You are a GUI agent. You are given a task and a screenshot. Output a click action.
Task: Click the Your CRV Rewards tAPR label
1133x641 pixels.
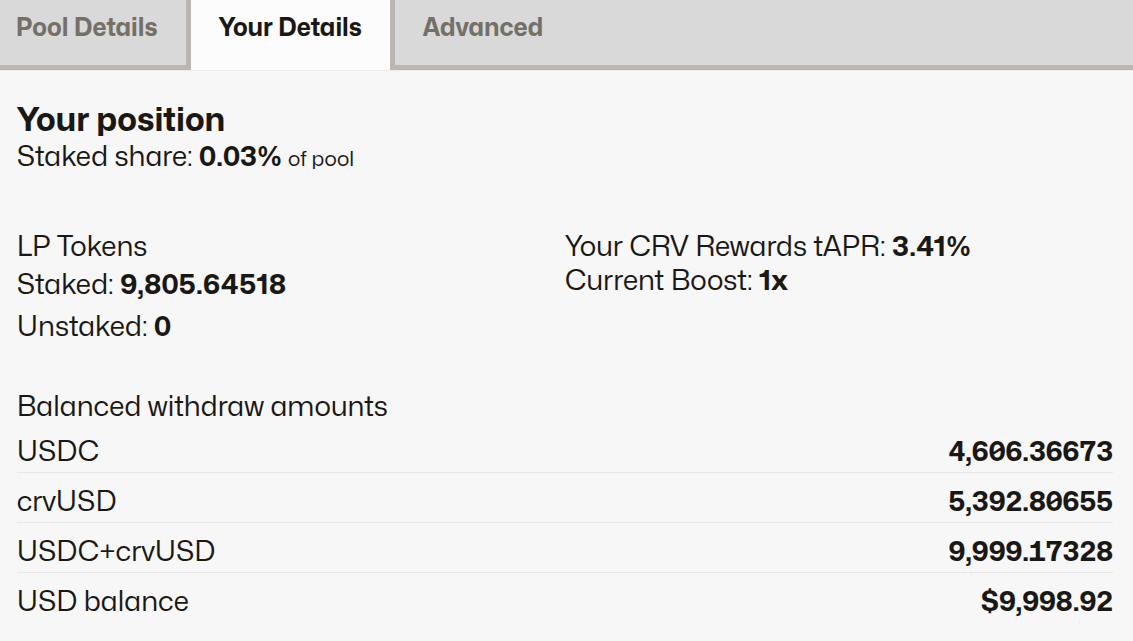tap(724, 246)
